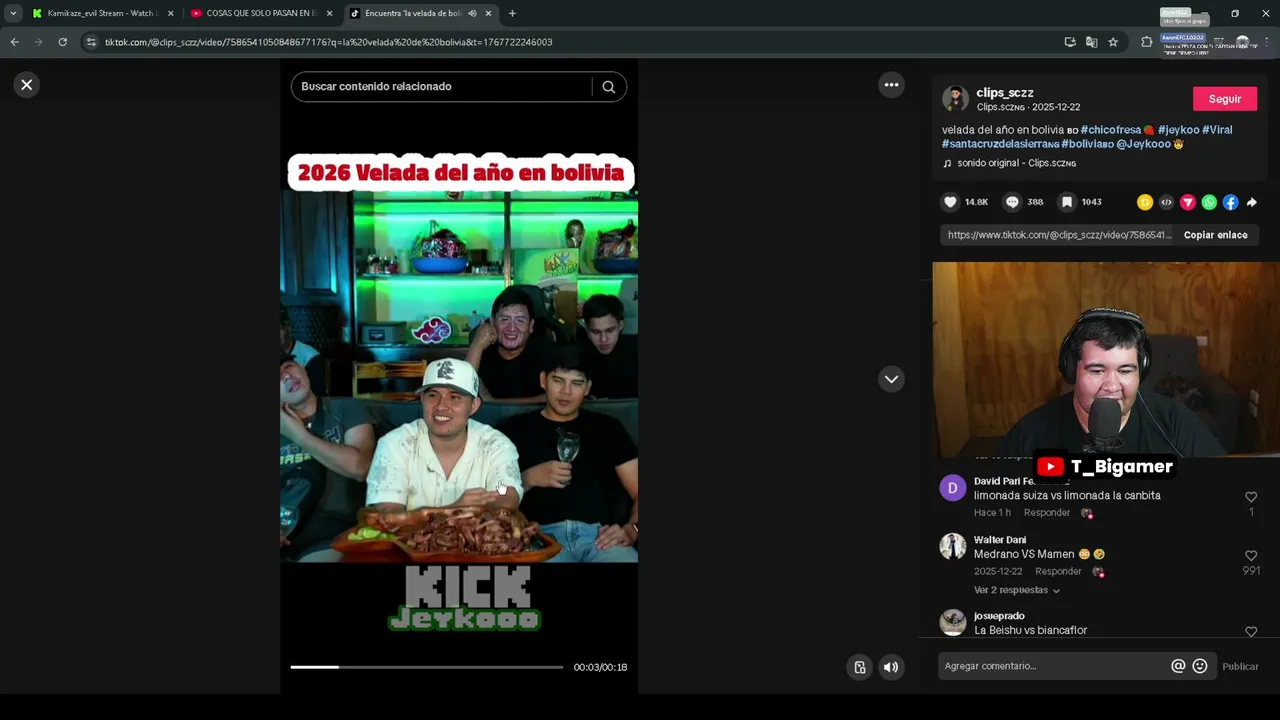The height and width of the screenshot is (720, 1280).
Task: Click the search magnifier in related content bar
Action: click(x=608, y=87)
